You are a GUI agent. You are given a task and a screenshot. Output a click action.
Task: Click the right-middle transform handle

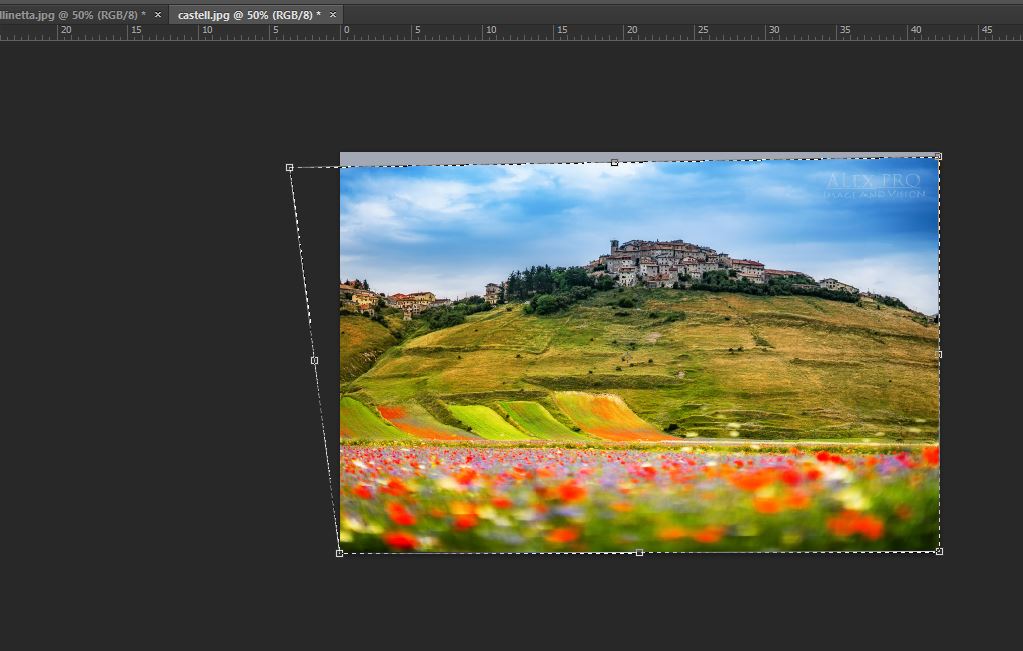(x=938, y=354)
